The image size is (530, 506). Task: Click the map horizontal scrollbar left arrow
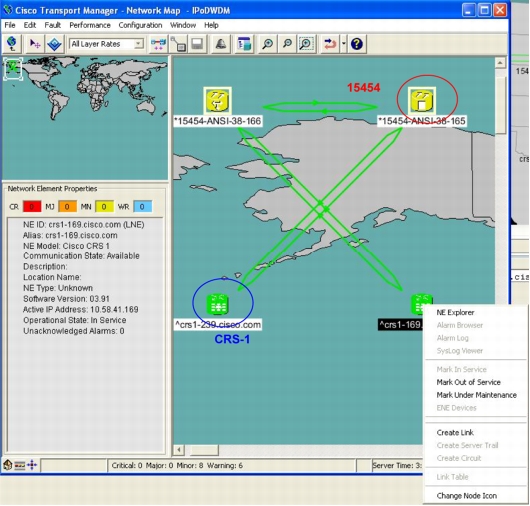tap(179, 450)
